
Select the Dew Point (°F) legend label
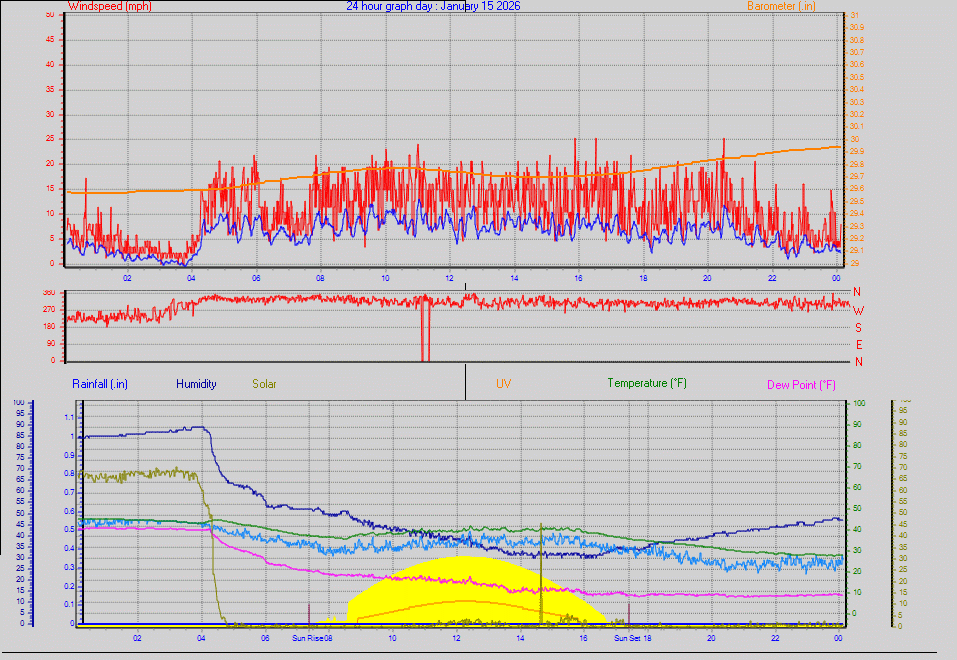click(801, 385)
